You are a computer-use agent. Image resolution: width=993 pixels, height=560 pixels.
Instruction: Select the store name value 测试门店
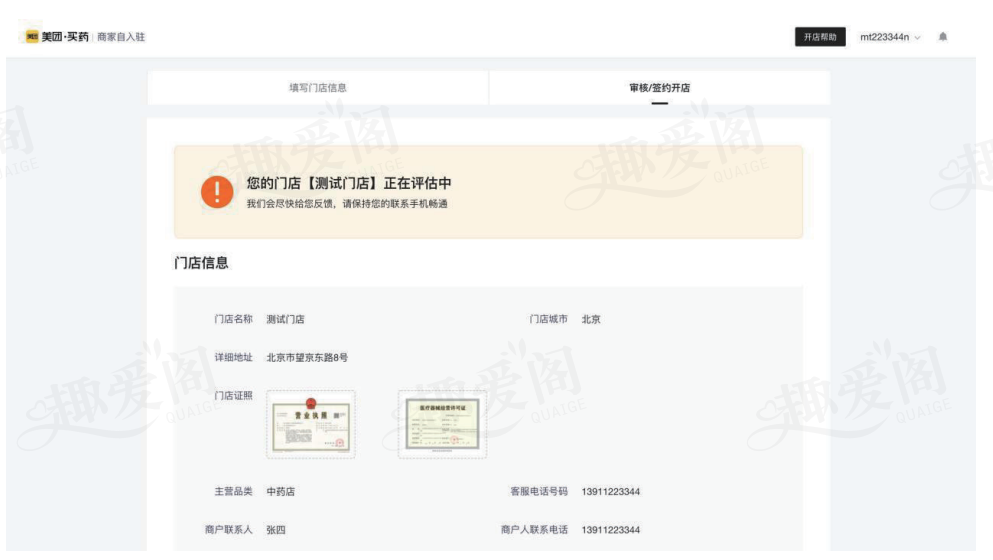click(286, 320)
